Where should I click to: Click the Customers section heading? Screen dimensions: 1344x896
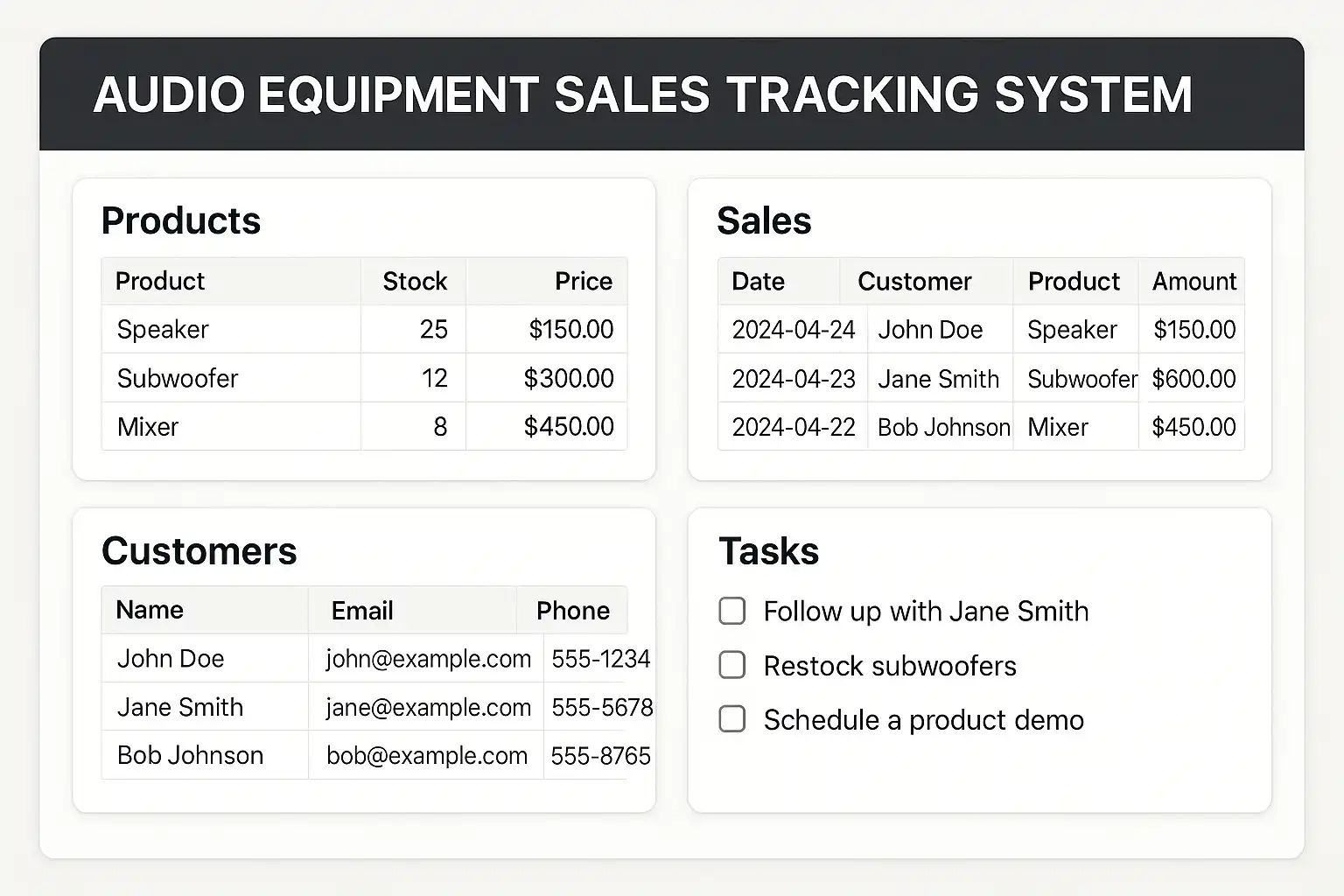(199, 551)
